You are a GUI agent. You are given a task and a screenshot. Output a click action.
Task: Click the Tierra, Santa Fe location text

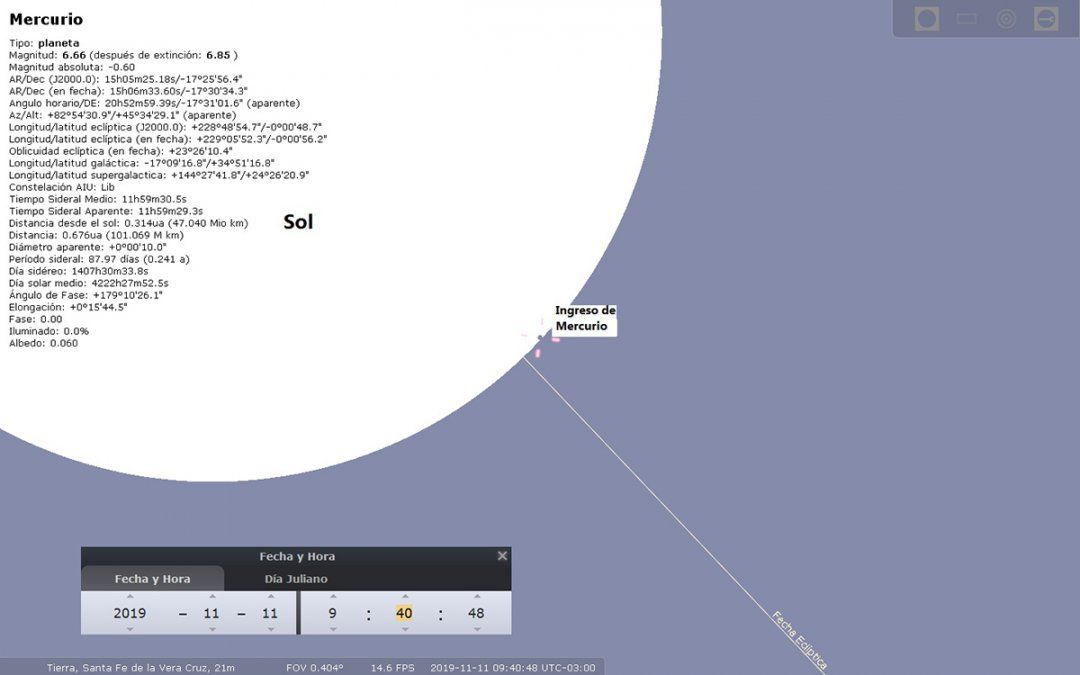[140, 667]
